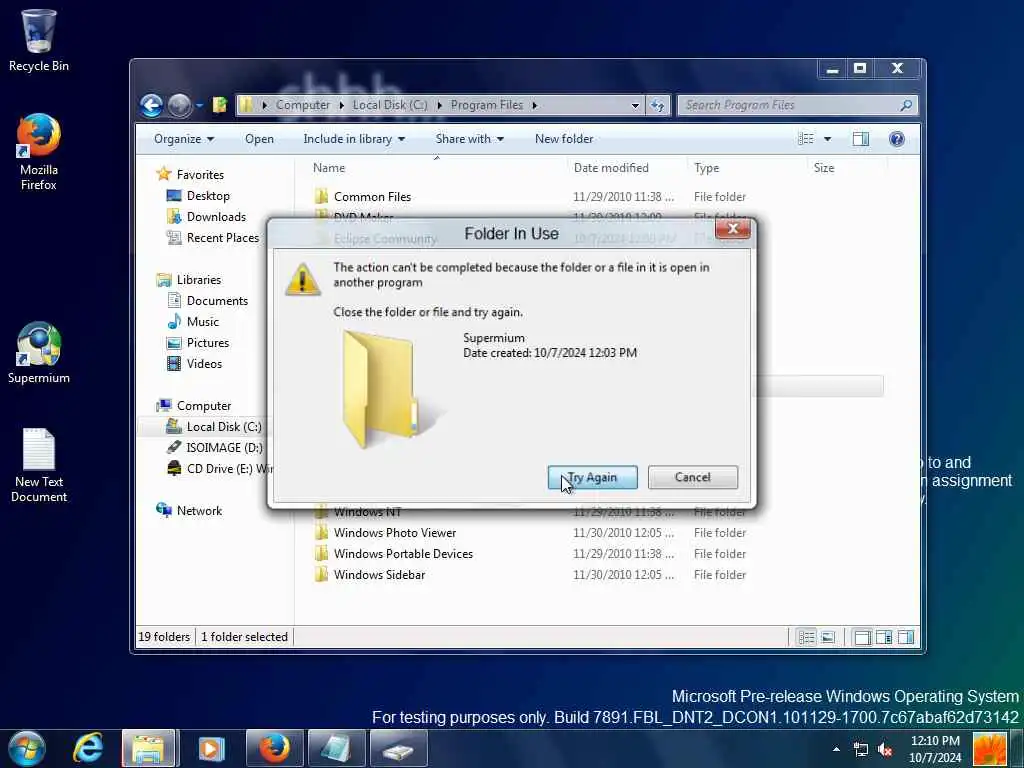Show hidden system tray icons arrow
1024x768 pixels.
click(x=836, y=748)
